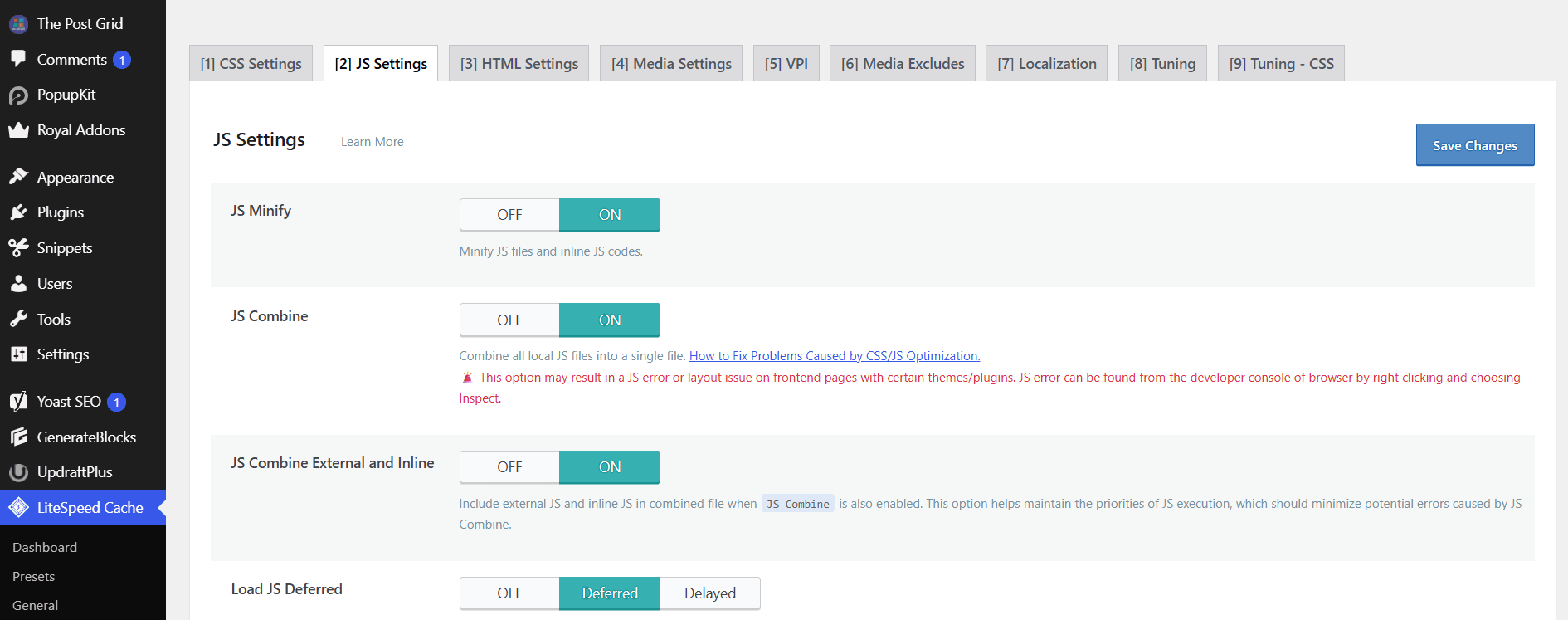Click the Tools wrench icon
Screen dimensions: 1568x620
pyautogui.click(x=18, y=319)
